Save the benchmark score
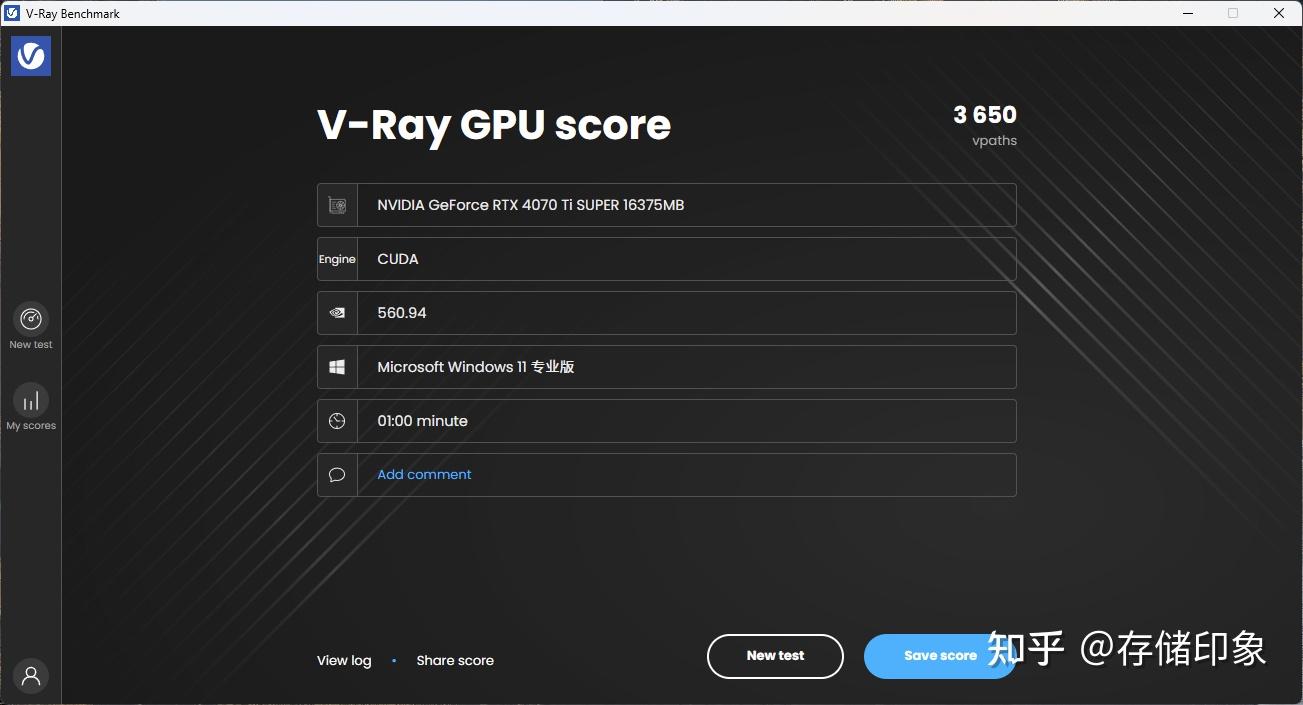The image size is (1303, 705). point(939,656)
